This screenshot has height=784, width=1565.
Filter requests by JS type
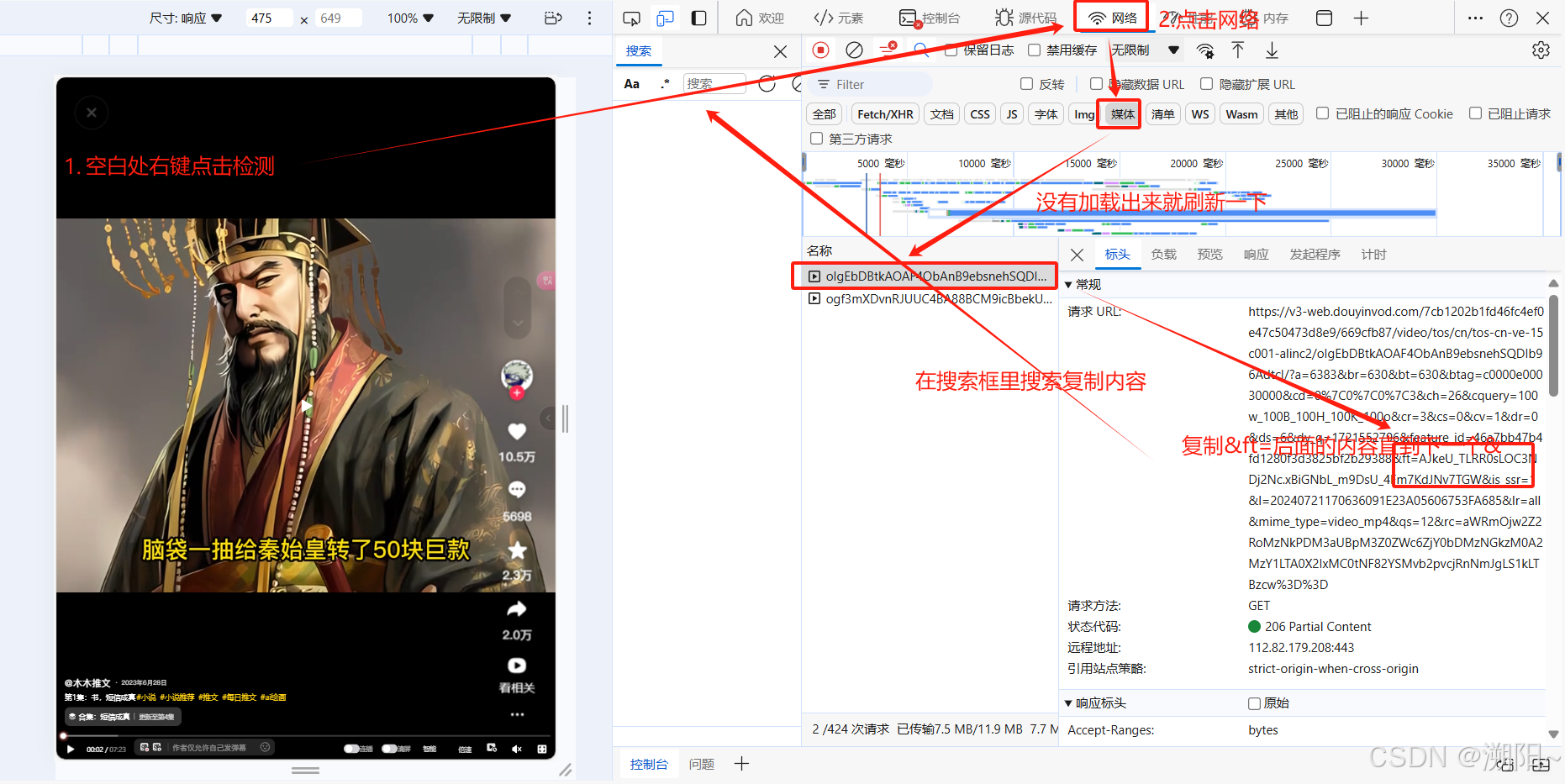(x=1012, y=114)
